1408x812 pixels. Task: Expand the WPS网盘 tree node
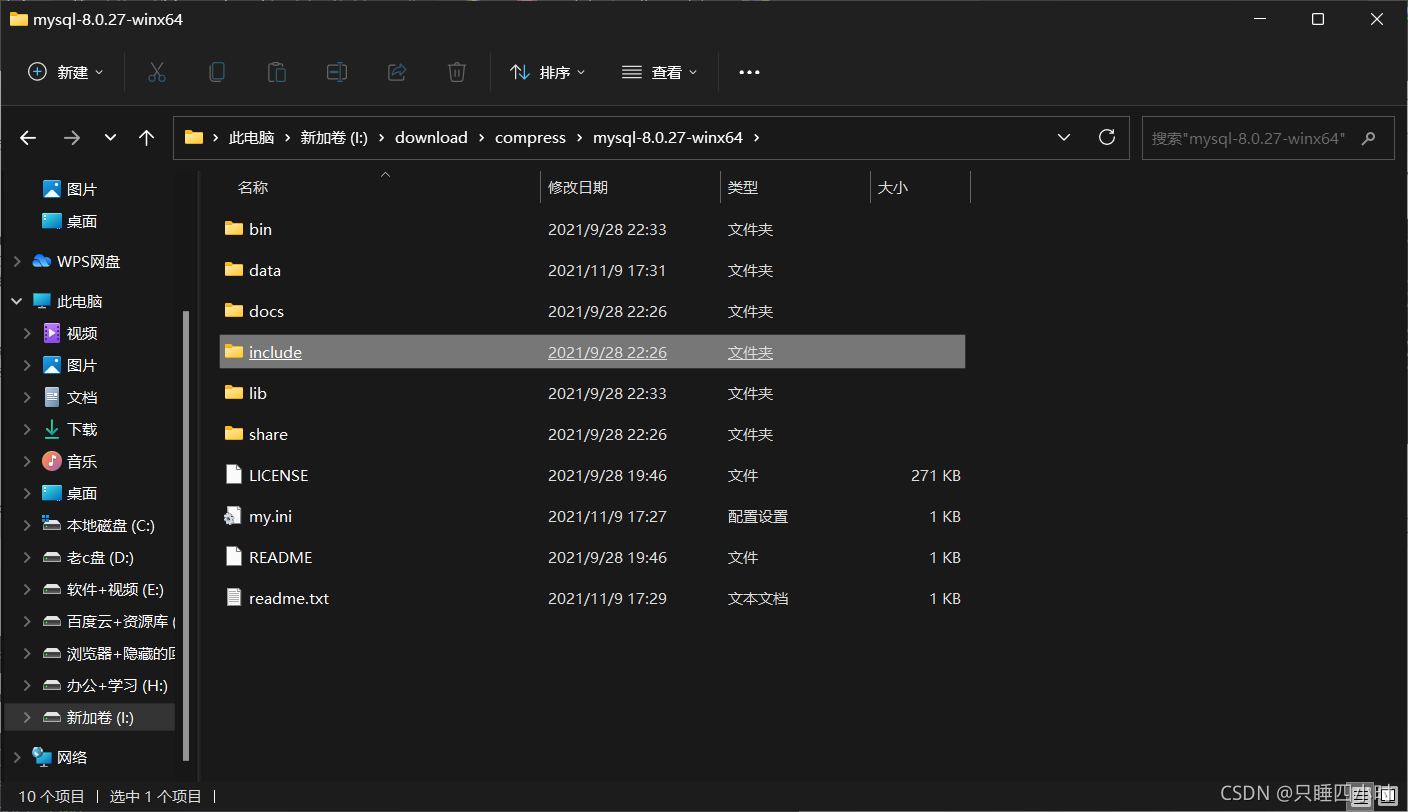click(x=17, y=261)
